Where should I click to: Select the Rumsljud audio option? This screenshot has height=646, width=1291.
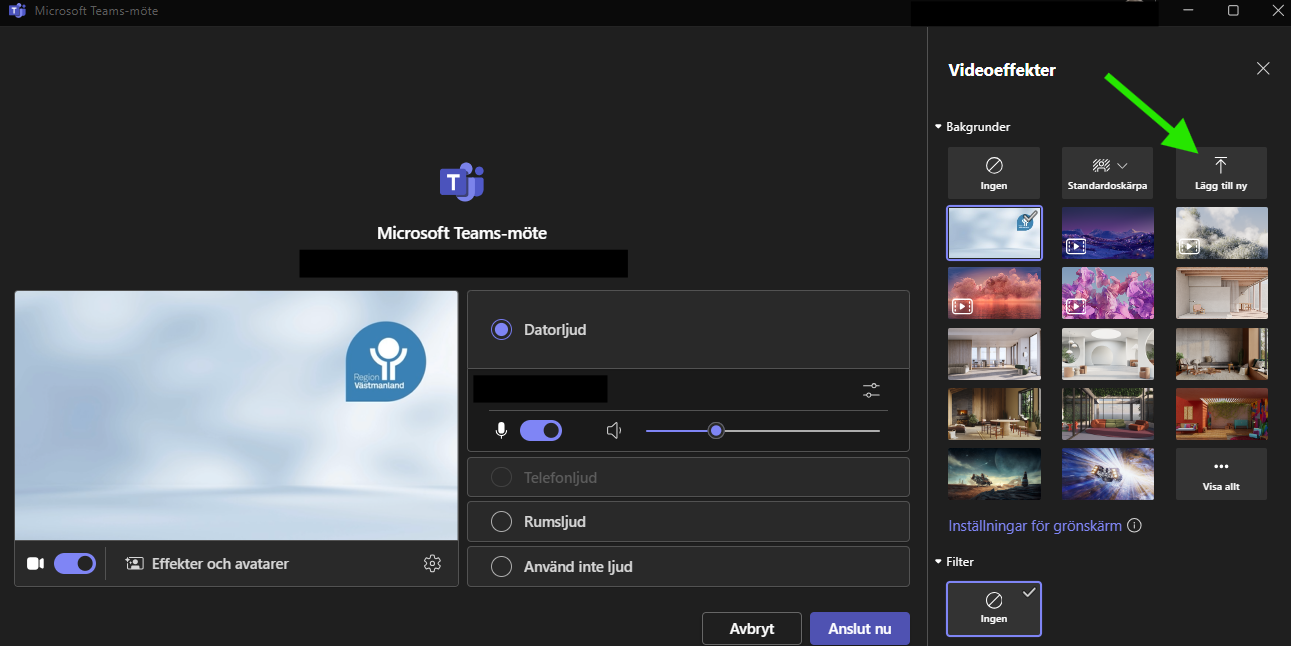click(x=501, y=522)
